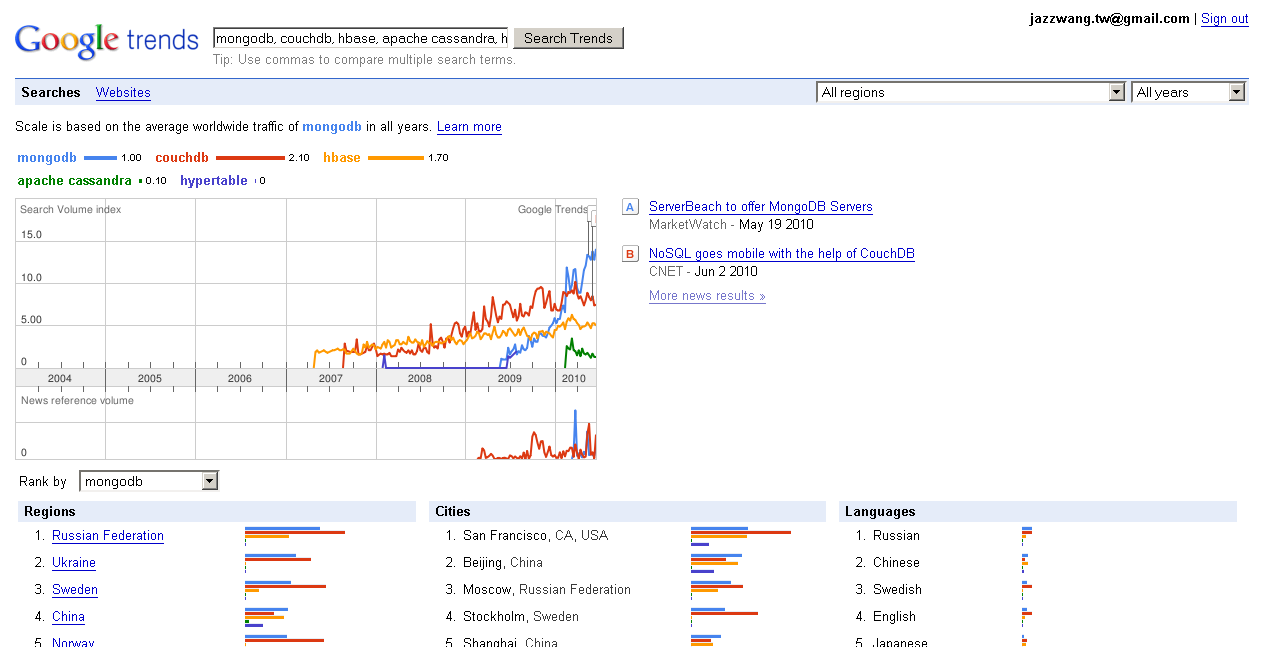1264x647 pixels.
Task: Click the Moscow, Russian Federation city row
Action: tap(547, 590)
